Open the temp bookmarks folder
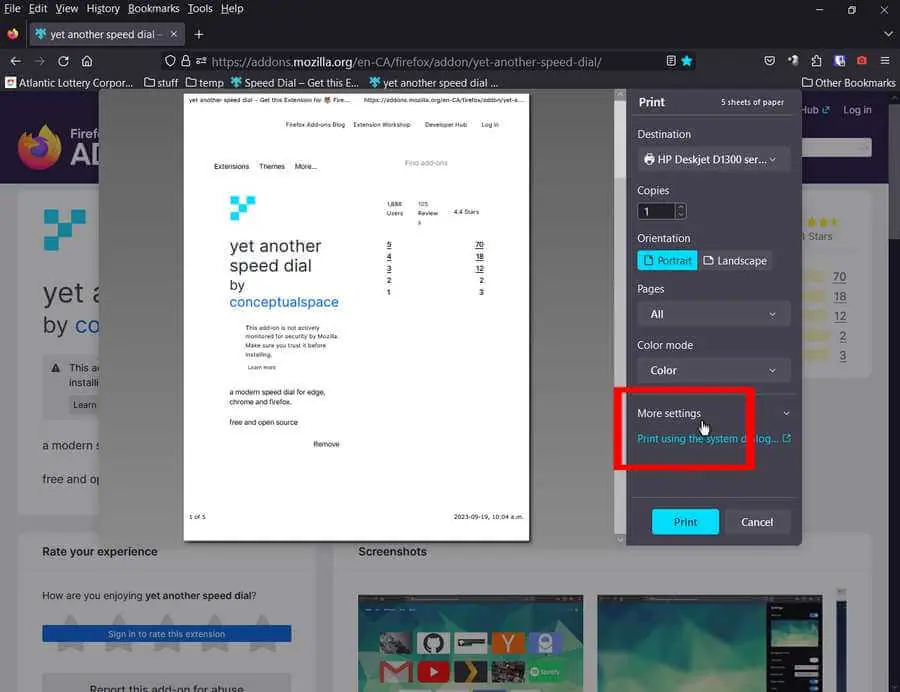 click(x=204, y=83)
